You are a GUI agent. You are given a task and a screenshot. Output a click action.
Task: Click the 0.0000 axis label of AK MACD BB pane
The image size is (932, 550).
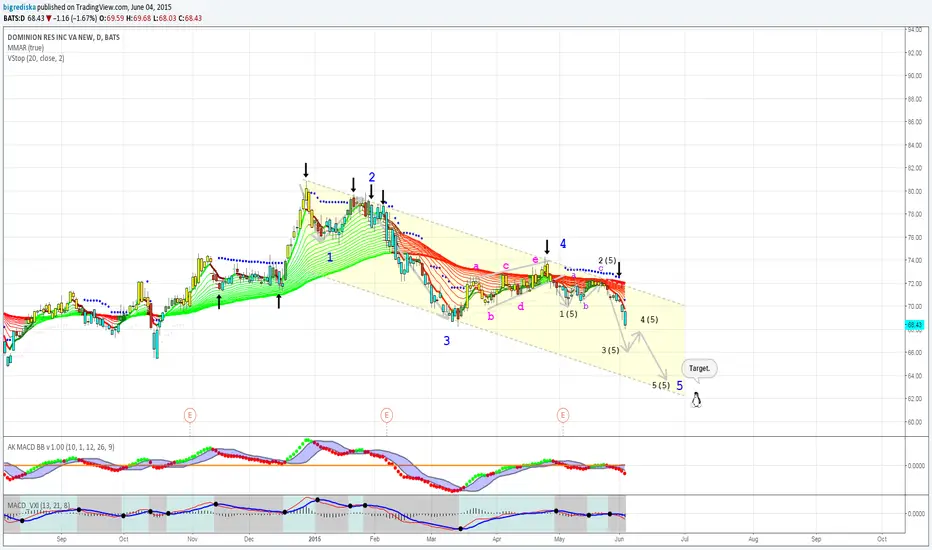[915, 466]
